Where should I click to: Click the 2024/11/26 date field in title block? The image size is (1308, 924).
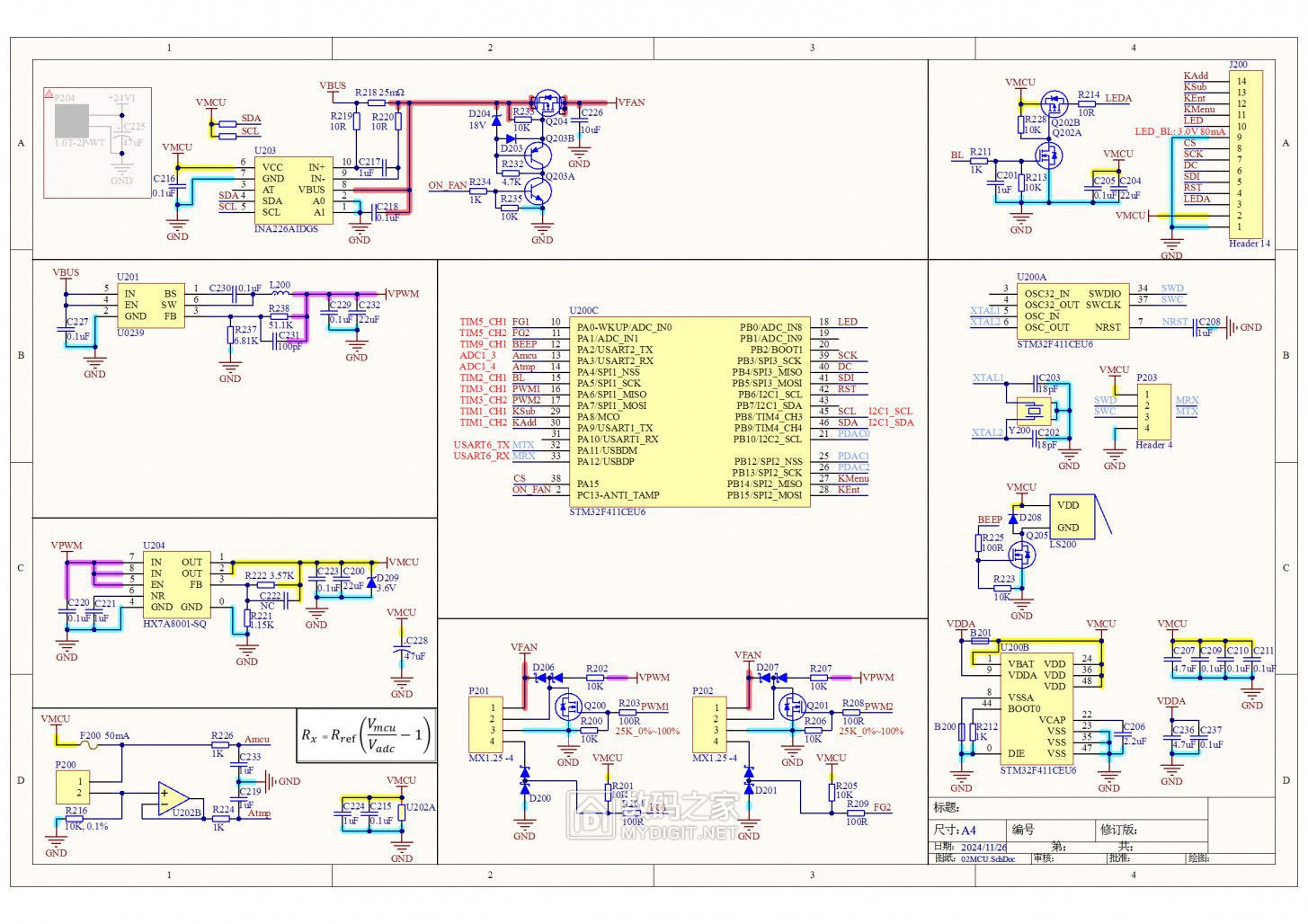983,846
